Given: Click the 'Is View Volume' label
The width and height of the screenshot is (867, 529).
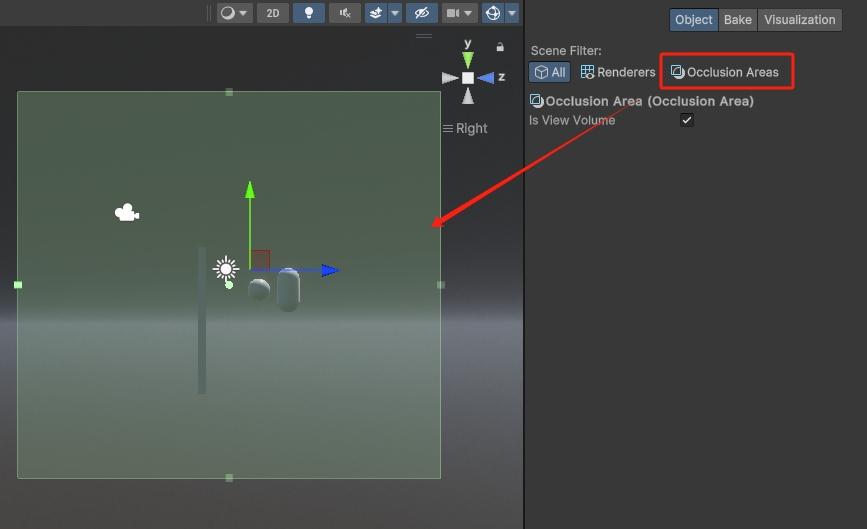Looking at the screenshot, I should pyautogui.click(x=572, y=121).
